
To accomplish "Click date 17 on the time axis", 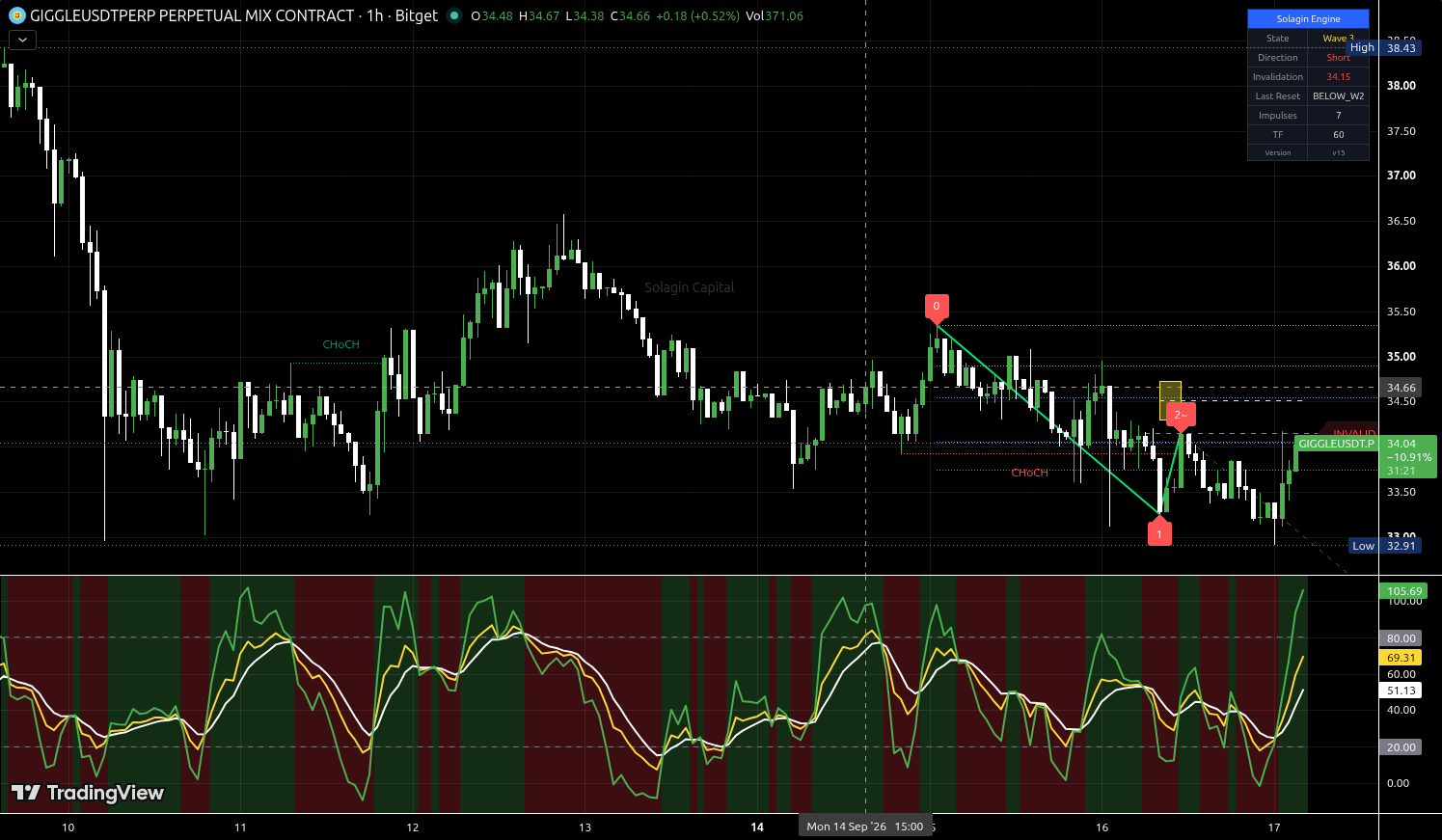I will tap(1274, 827).
